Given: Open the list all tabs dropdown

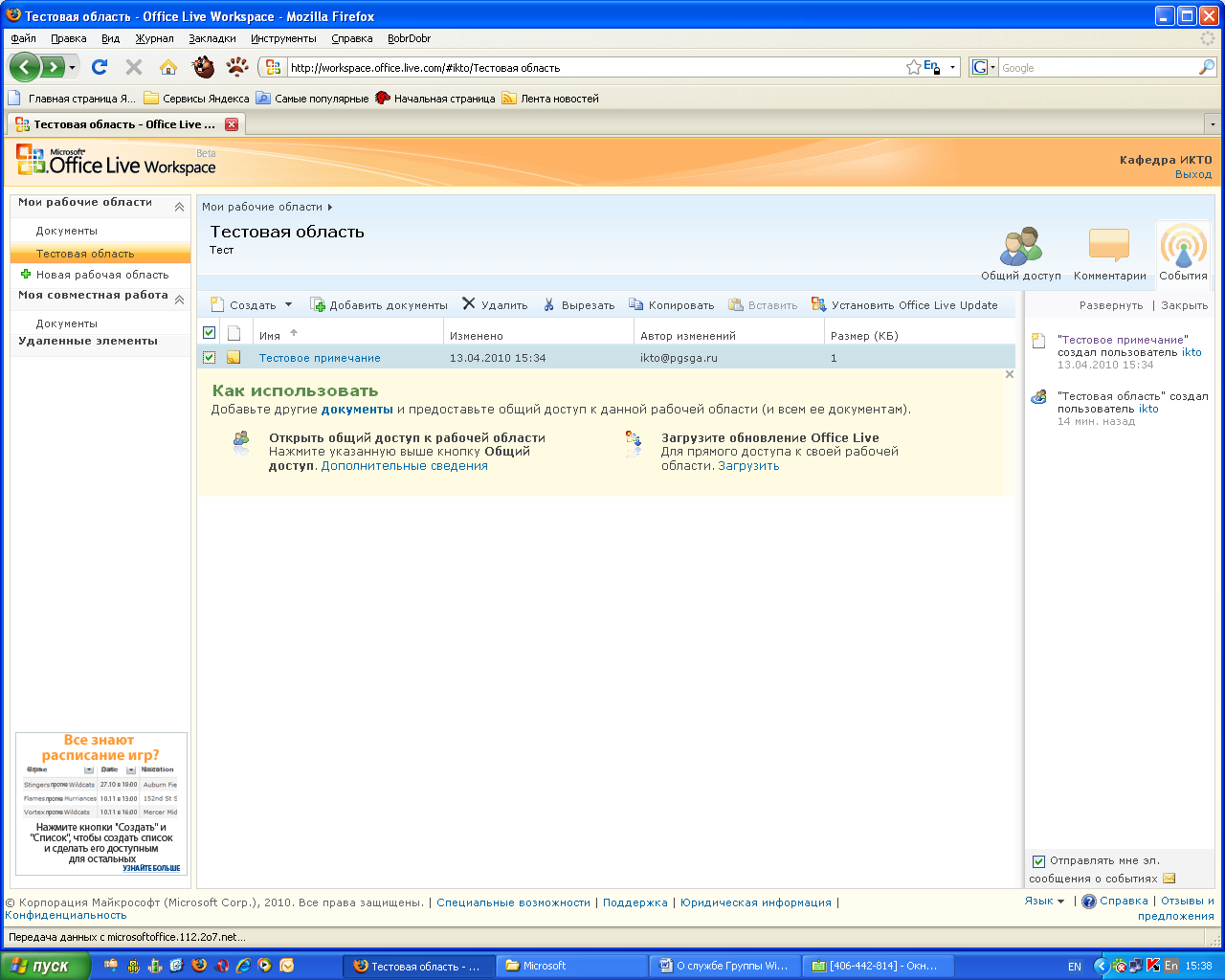Looking at the screenshot, I should click(x=1213, y=124).
